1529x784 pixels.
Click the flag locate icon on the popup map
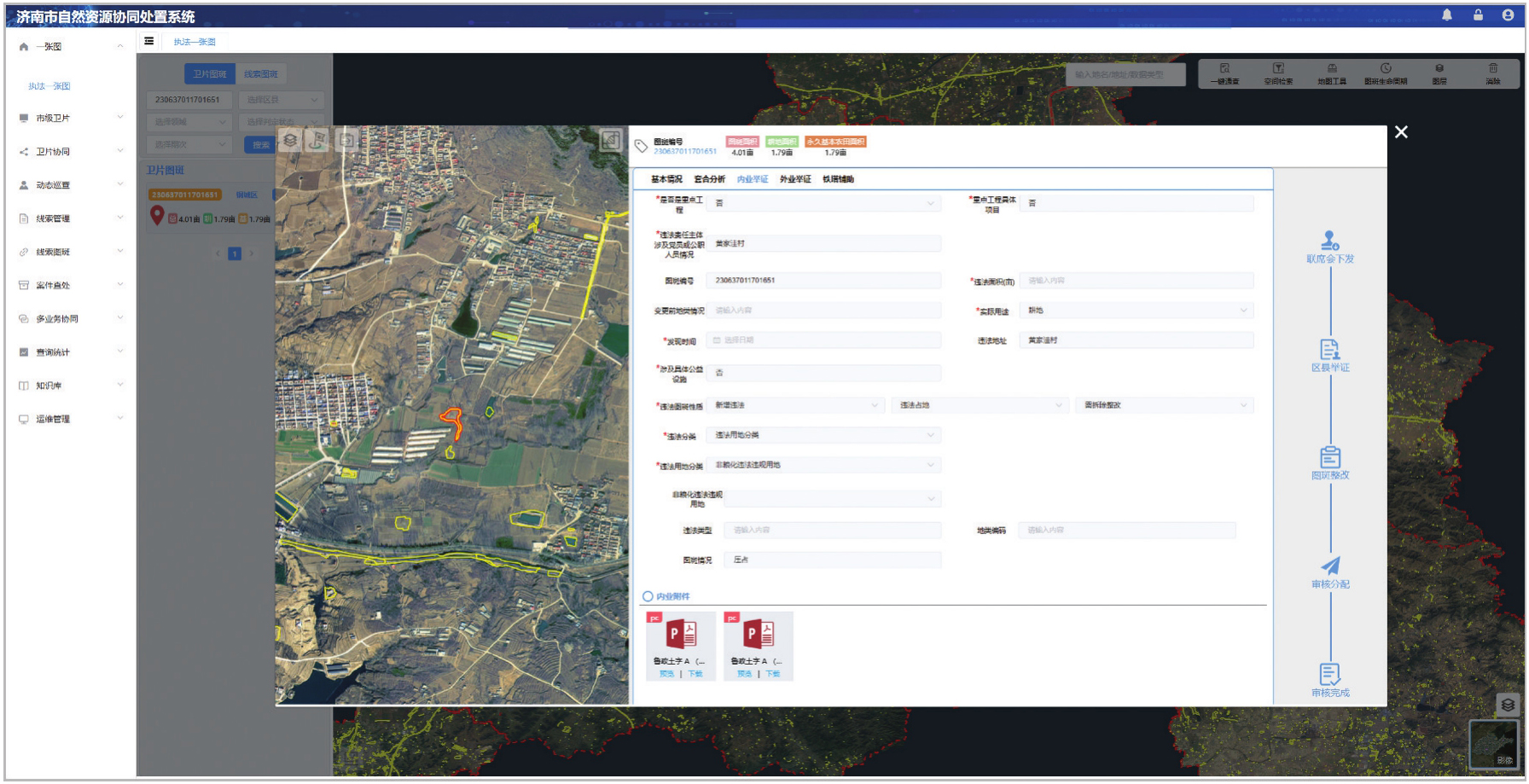coord(317,140)
